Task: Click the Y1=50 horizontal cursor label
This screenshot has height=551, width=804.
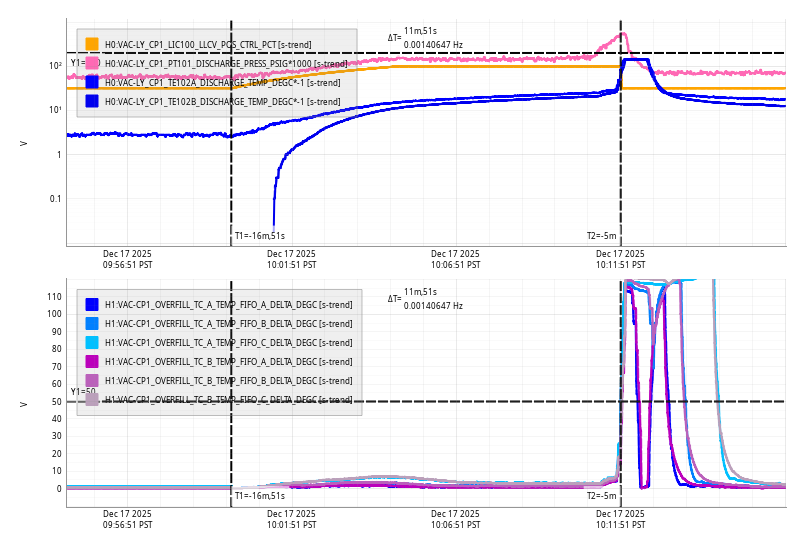Action: 82,392
